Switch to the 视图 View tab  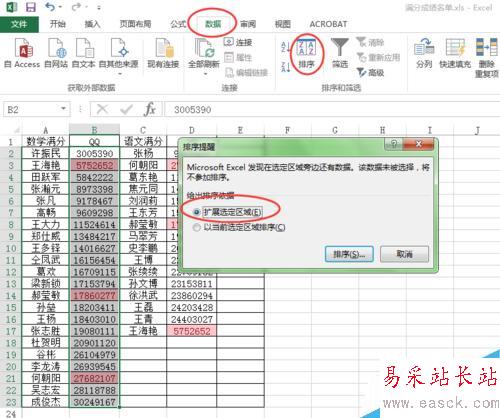(x=283, y=24)
